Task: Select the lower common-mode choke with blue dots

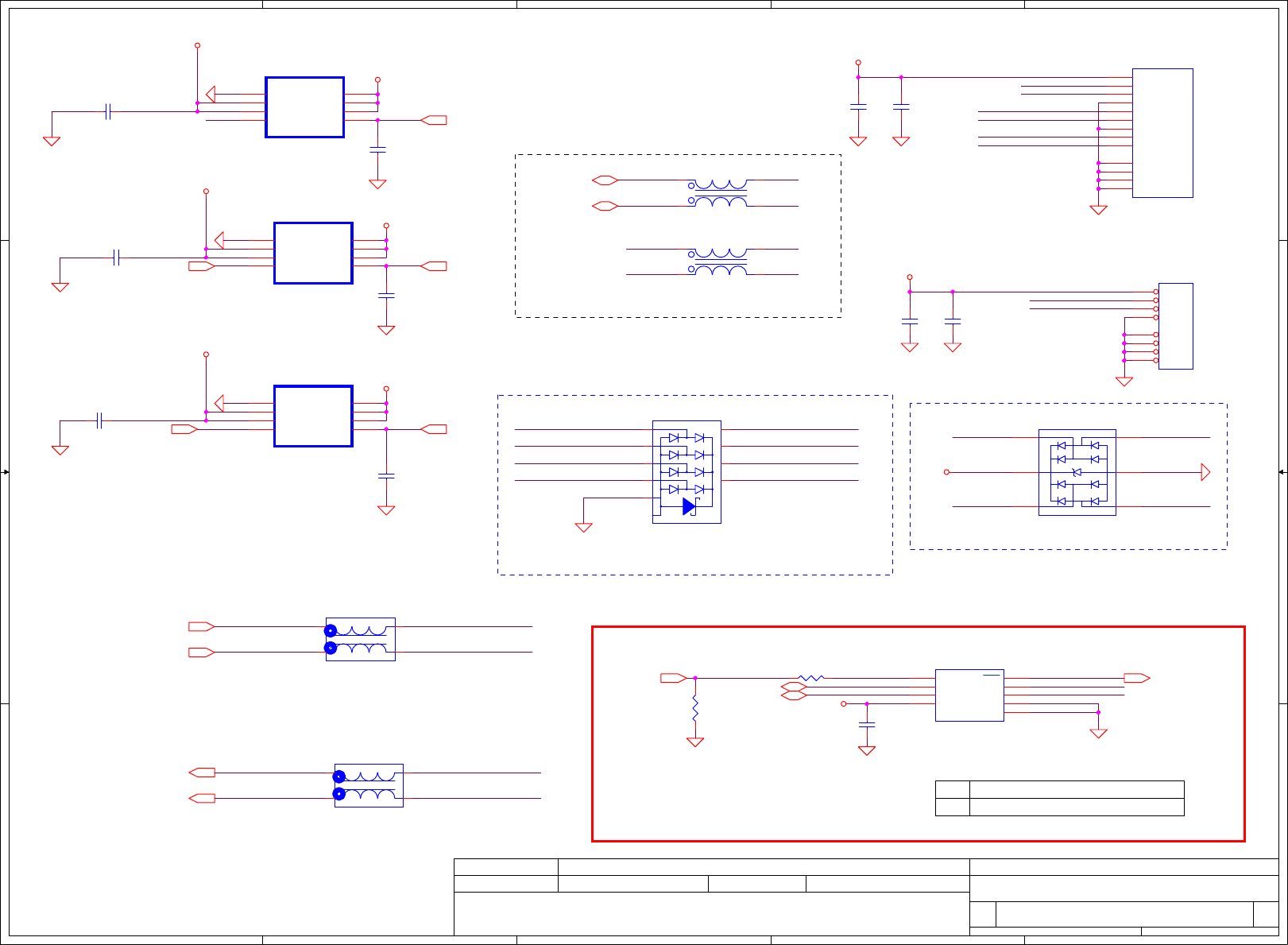Action: (x=369, y=785)
